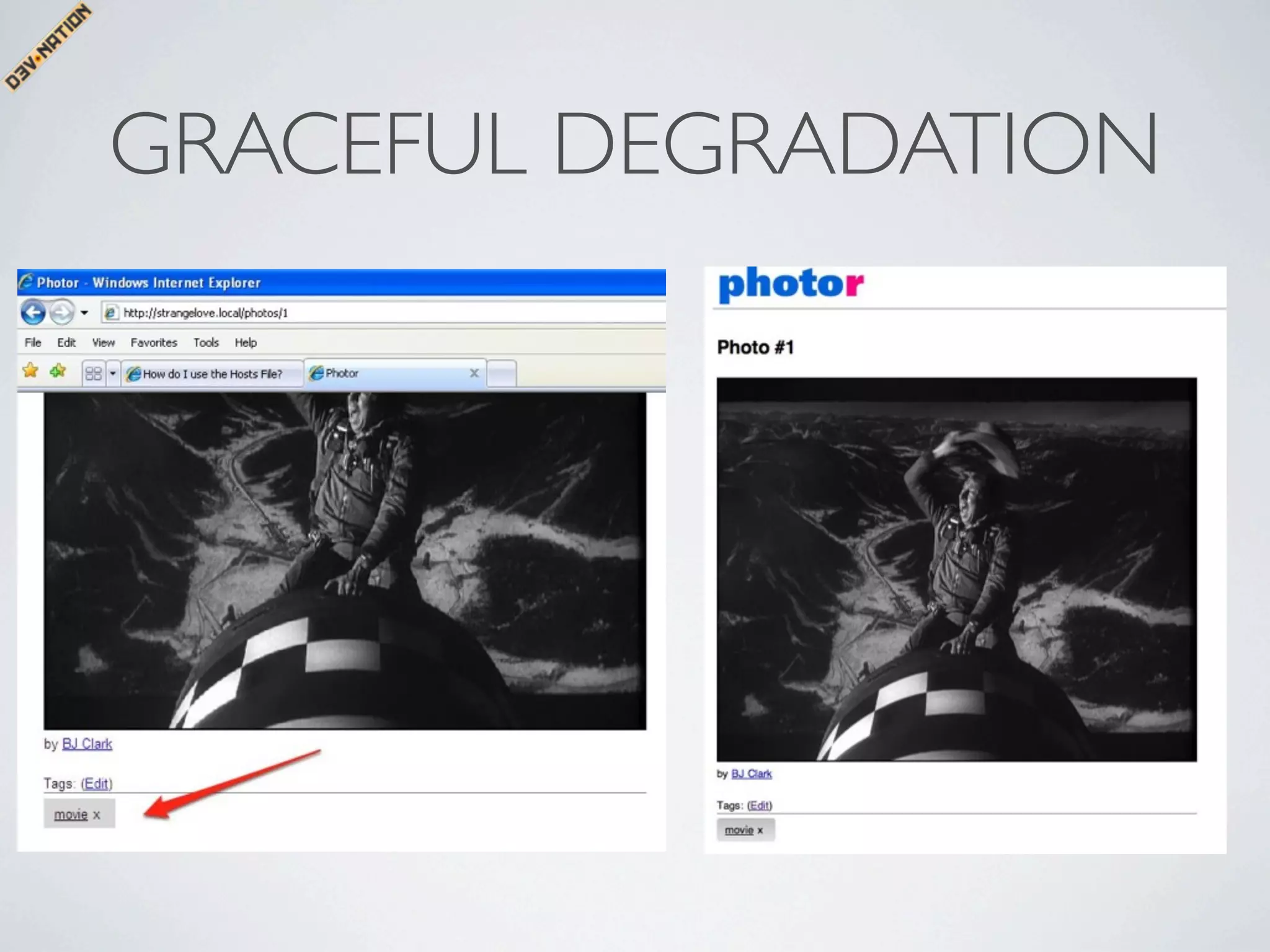Expand the tab list dropdown arrow
Screen dimensions: 1270x952
pos(113,374)
